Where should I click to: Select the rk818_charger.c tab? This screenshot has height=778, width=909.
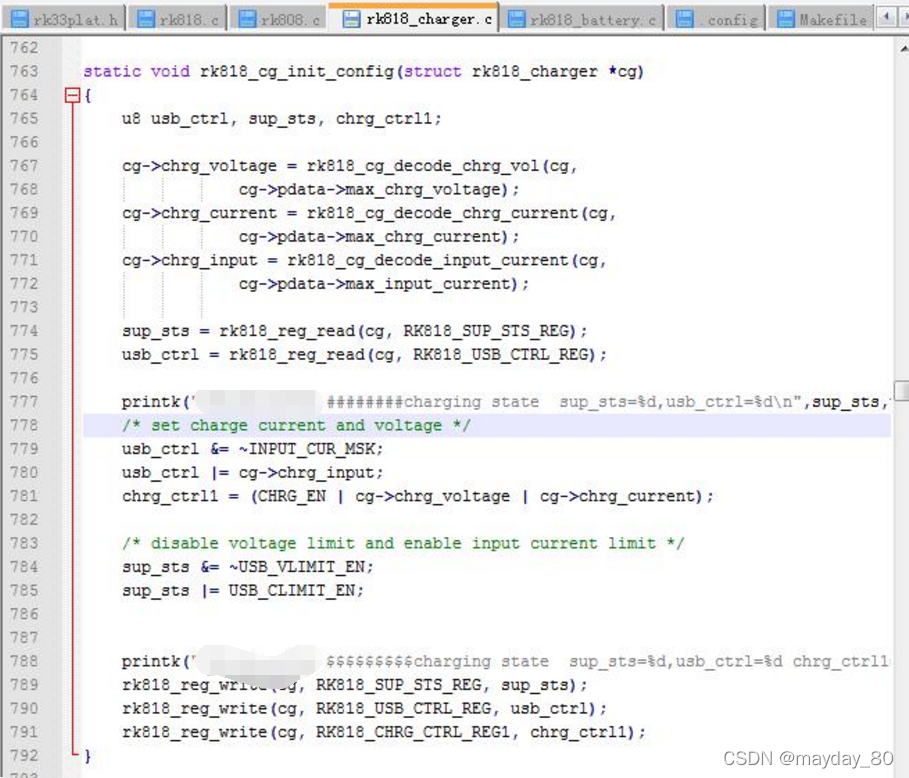414,19
